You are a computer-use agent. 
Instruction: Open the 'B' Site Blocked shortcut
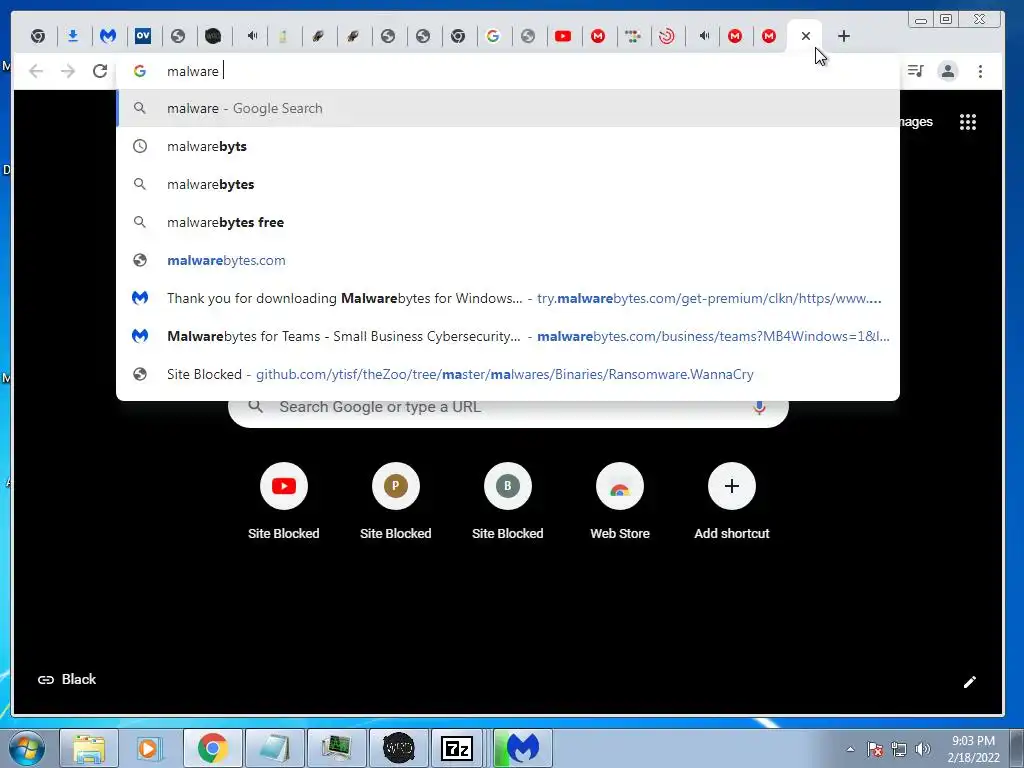507,502
